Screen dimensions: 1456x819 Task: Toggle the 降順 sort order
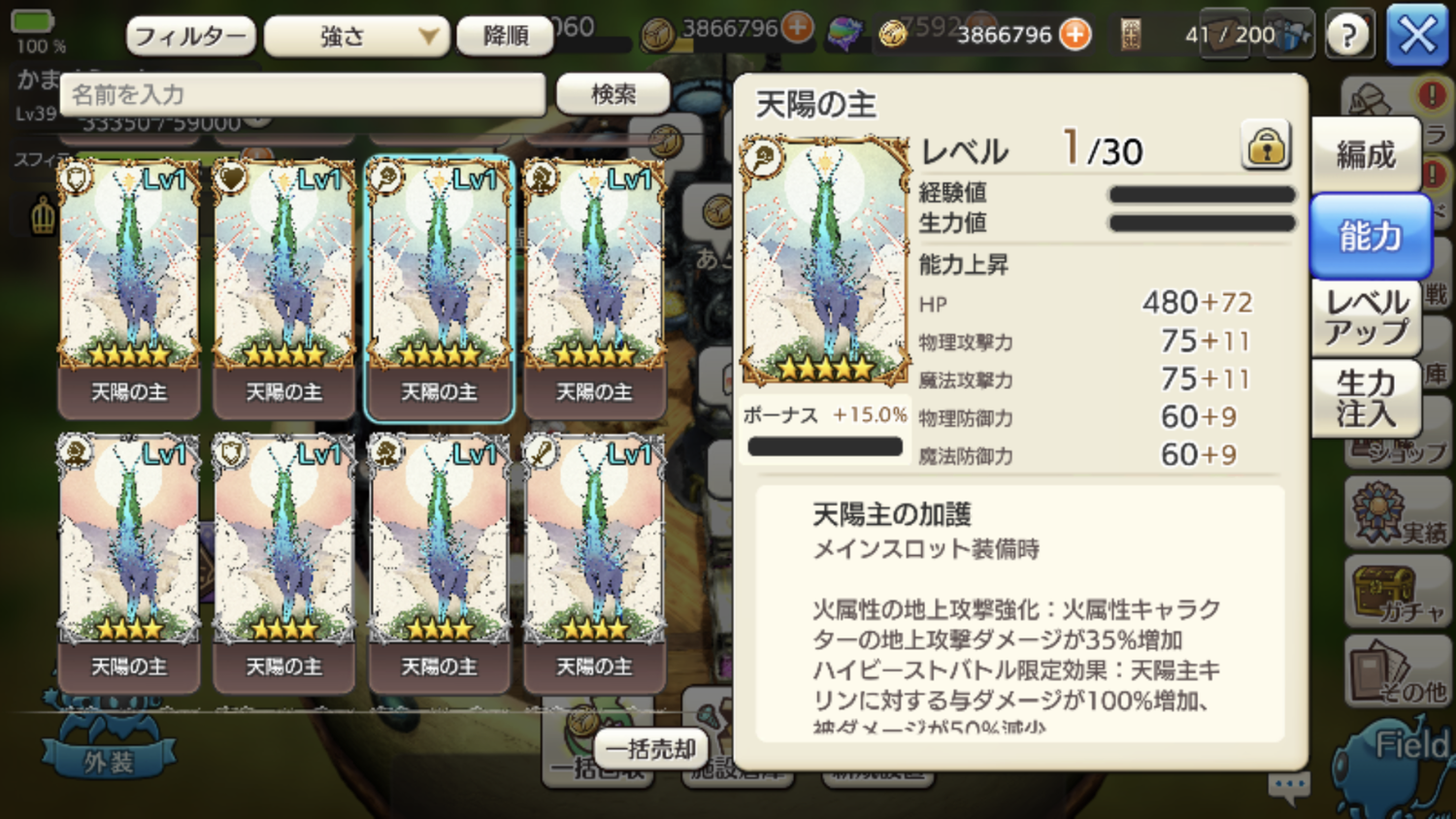click(506, 37)
